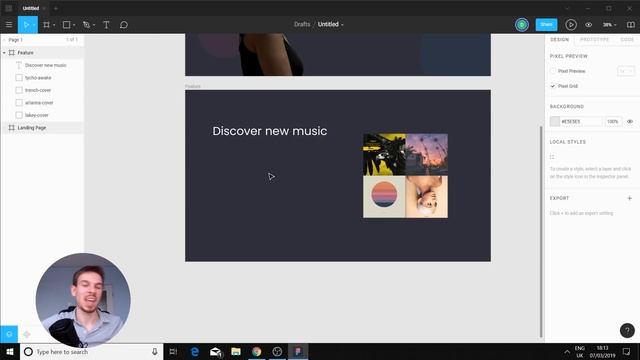Open shape tools dropdown arrow
640x360 pixels.
tap(74, 25)
